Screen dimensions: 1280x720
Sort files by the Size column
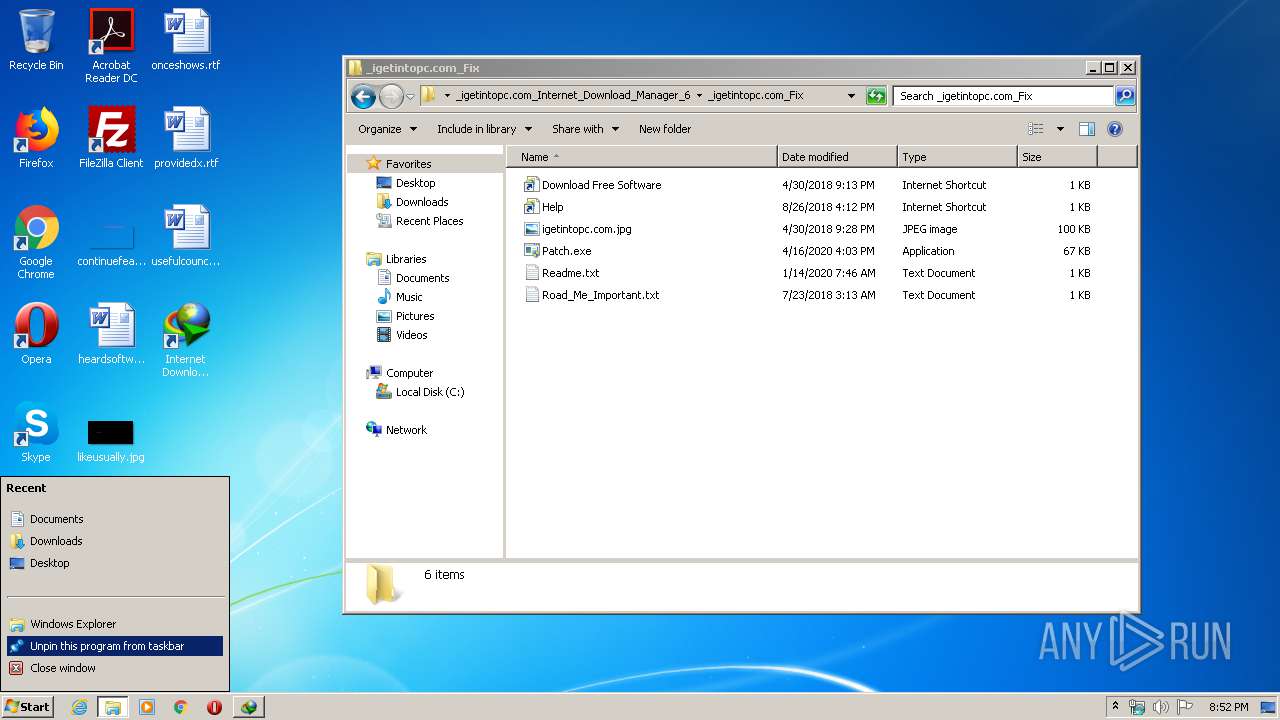click(x=1057, y=157)
